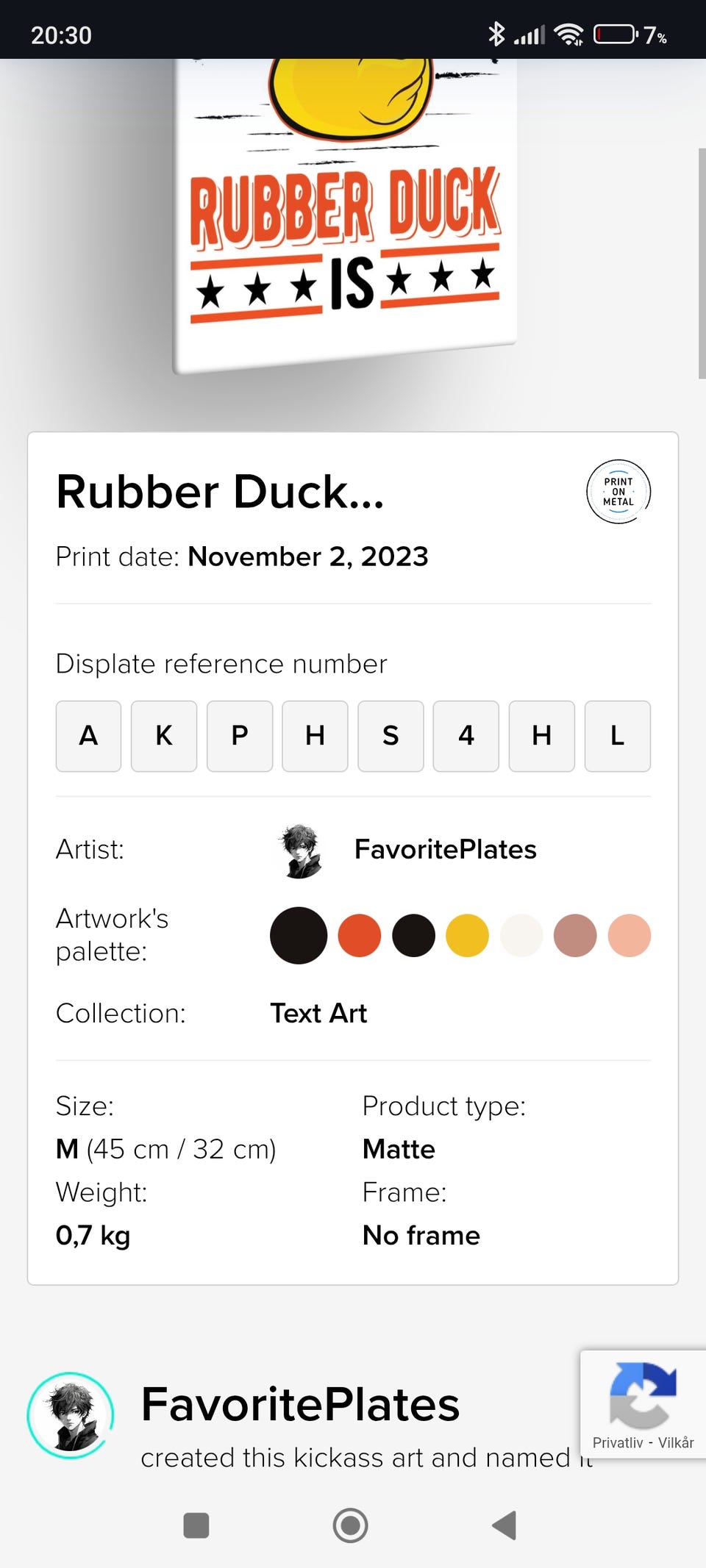
Task: Tap the large FavoritePlates profile avatar
Action: tap(71, 1415)
